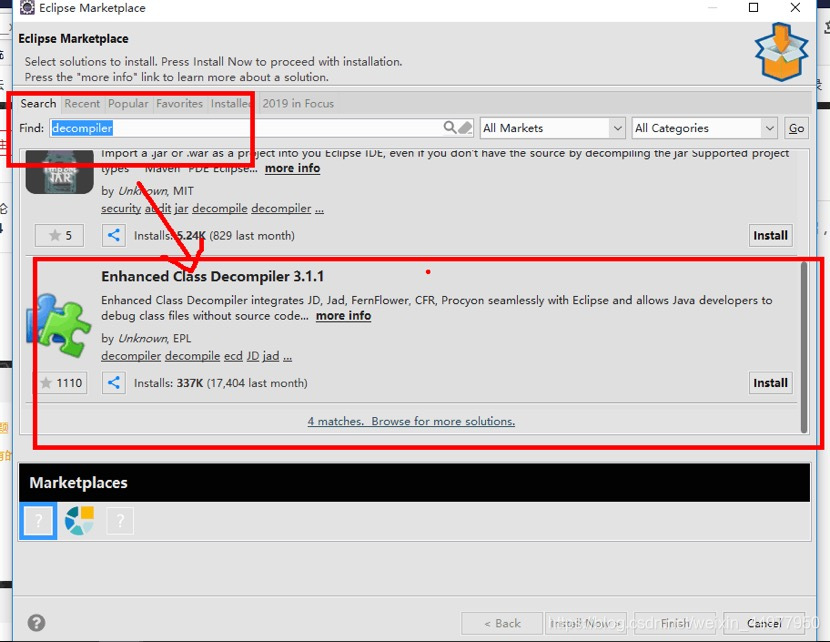The width and height of the screenshot is (830, 642).
Task: Click the Enhanced Class Decompiler 3.1.1 title
Action: [212, 277]
